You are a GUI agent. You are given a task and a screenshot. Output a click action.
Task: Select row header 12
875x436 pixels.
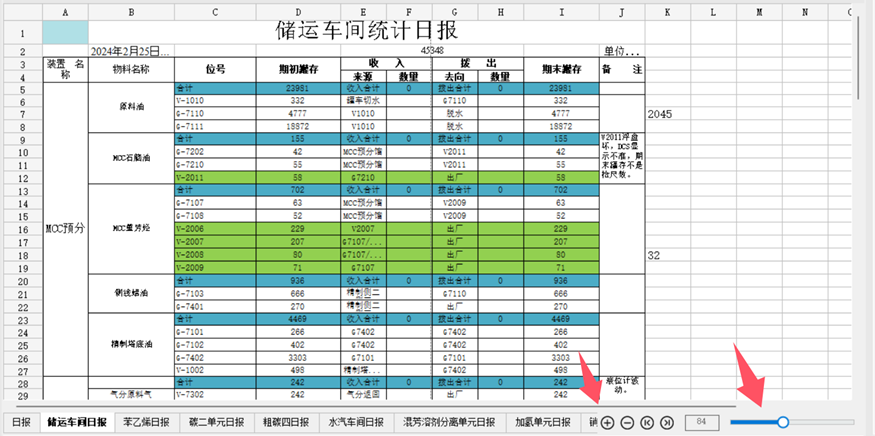22,178
